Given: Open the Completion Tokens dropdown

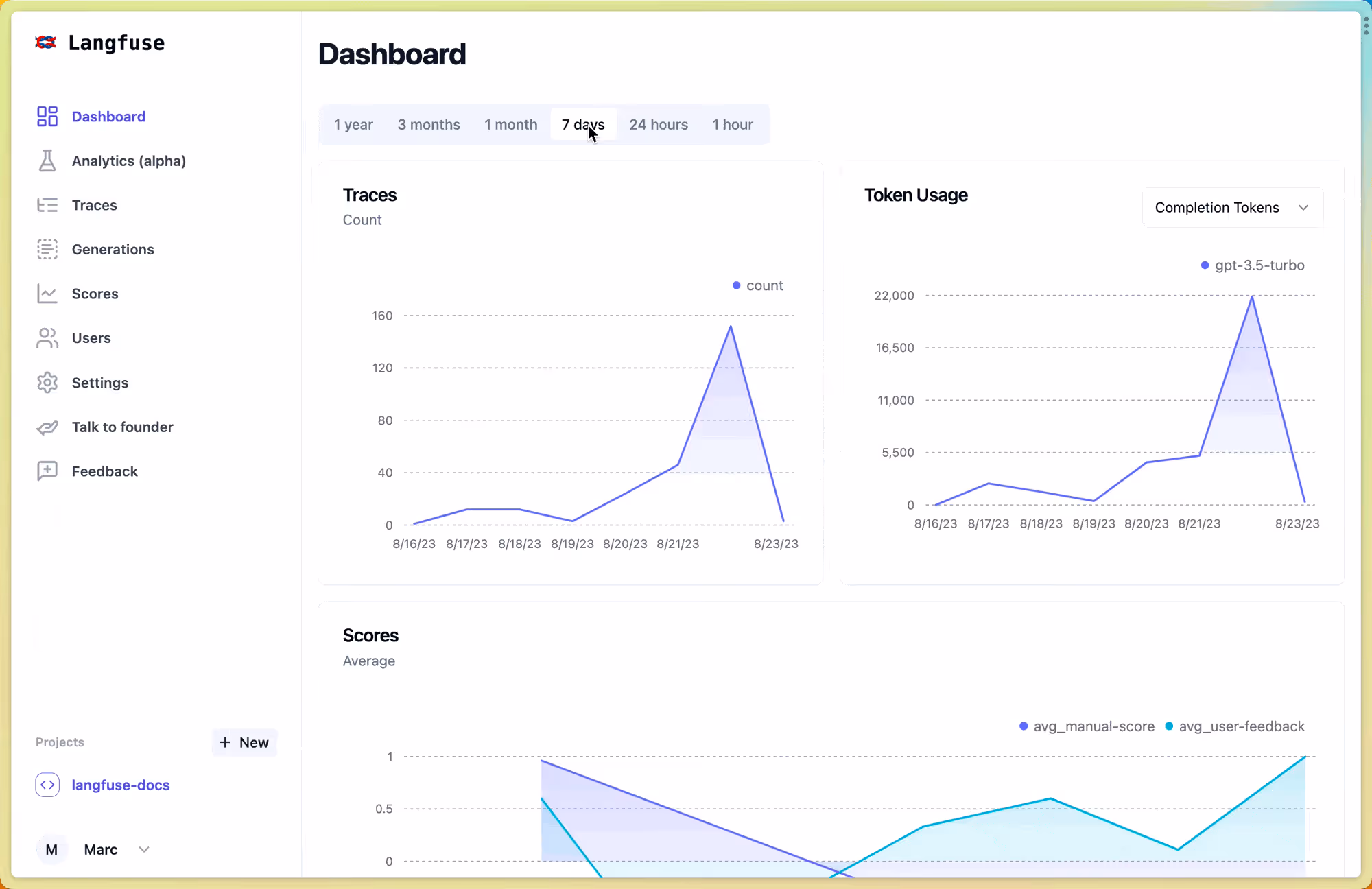Looking at the screenshot, I should point(1232,208).
